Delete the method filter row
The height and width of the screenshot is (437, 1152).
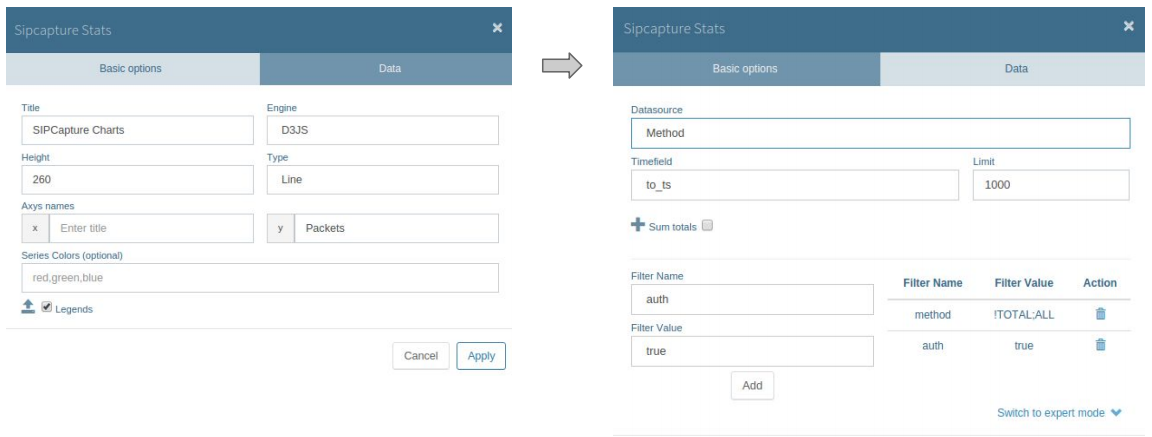click(1100, 314)
